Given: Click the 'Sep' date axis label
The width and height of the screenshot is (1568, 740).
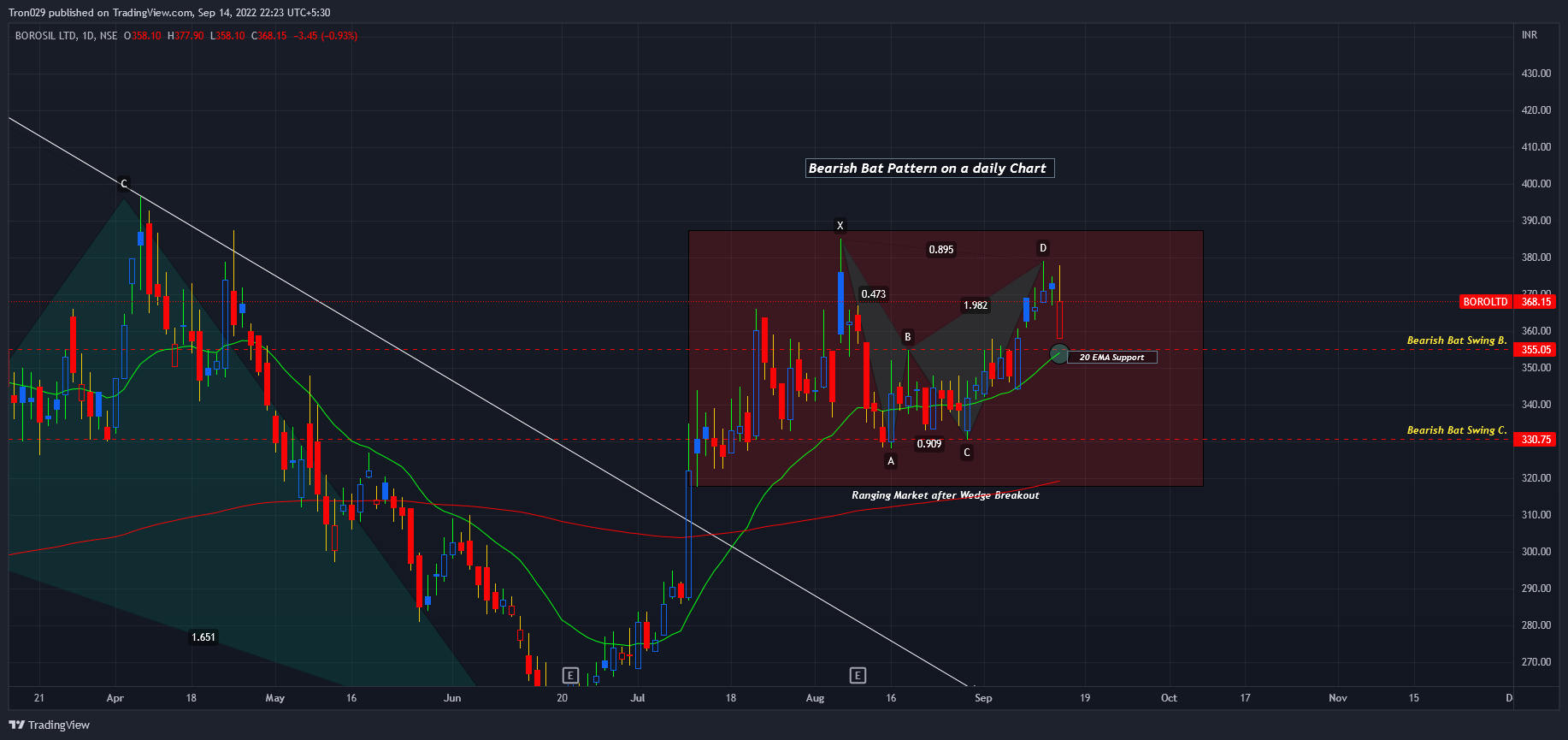Looking at the screenshot, I should (983, 698).
